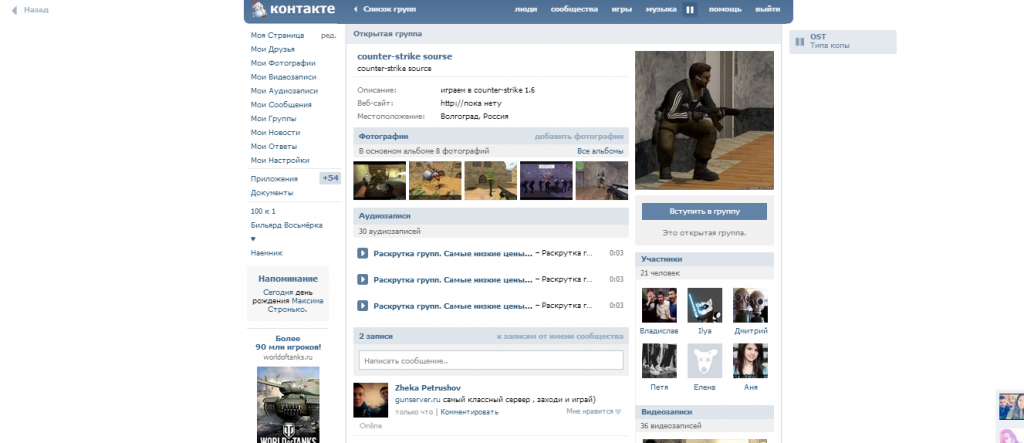The width and height of the screenshot is (1024, 443).
Task: Play the second audio track in list
Action: pos(363,279)
